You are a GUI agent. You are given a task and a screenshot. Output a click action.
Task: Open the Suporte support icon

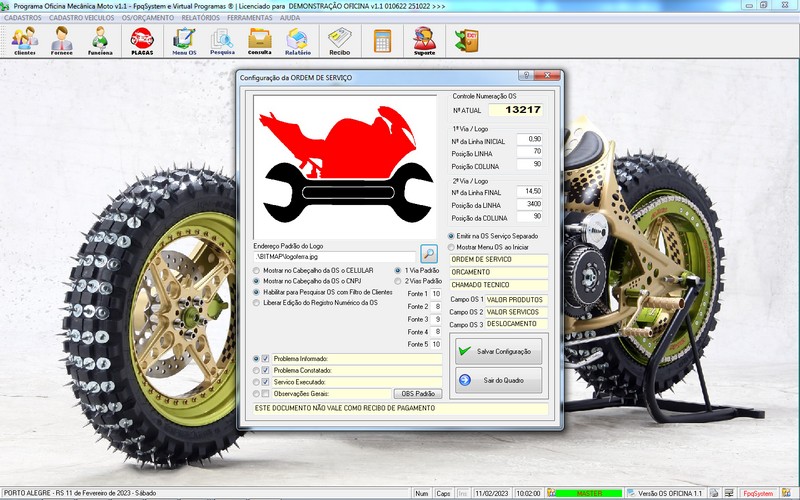424,41
